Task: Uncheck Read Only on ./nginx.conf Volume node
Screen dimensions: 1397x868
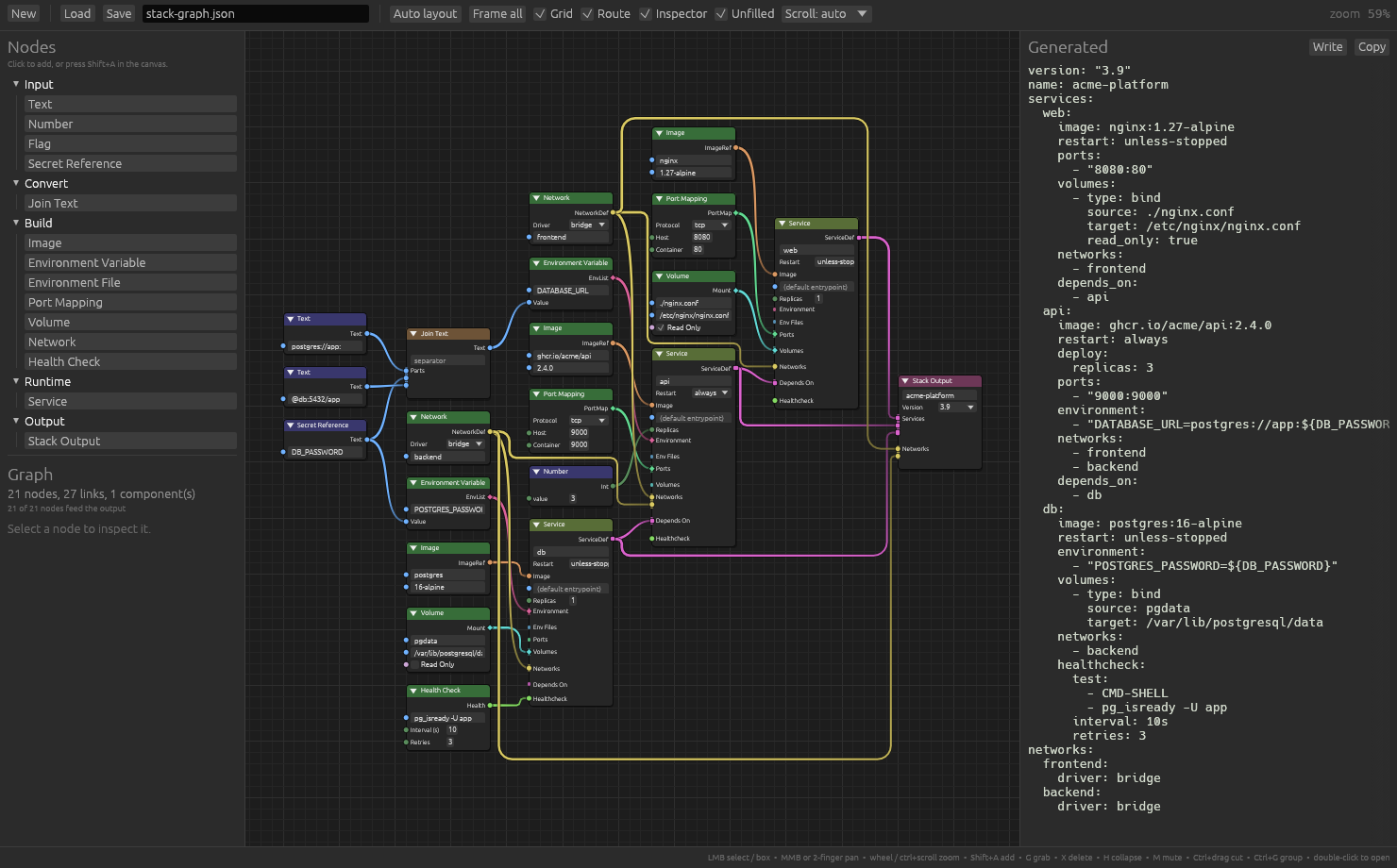Action: pos(662,327)
